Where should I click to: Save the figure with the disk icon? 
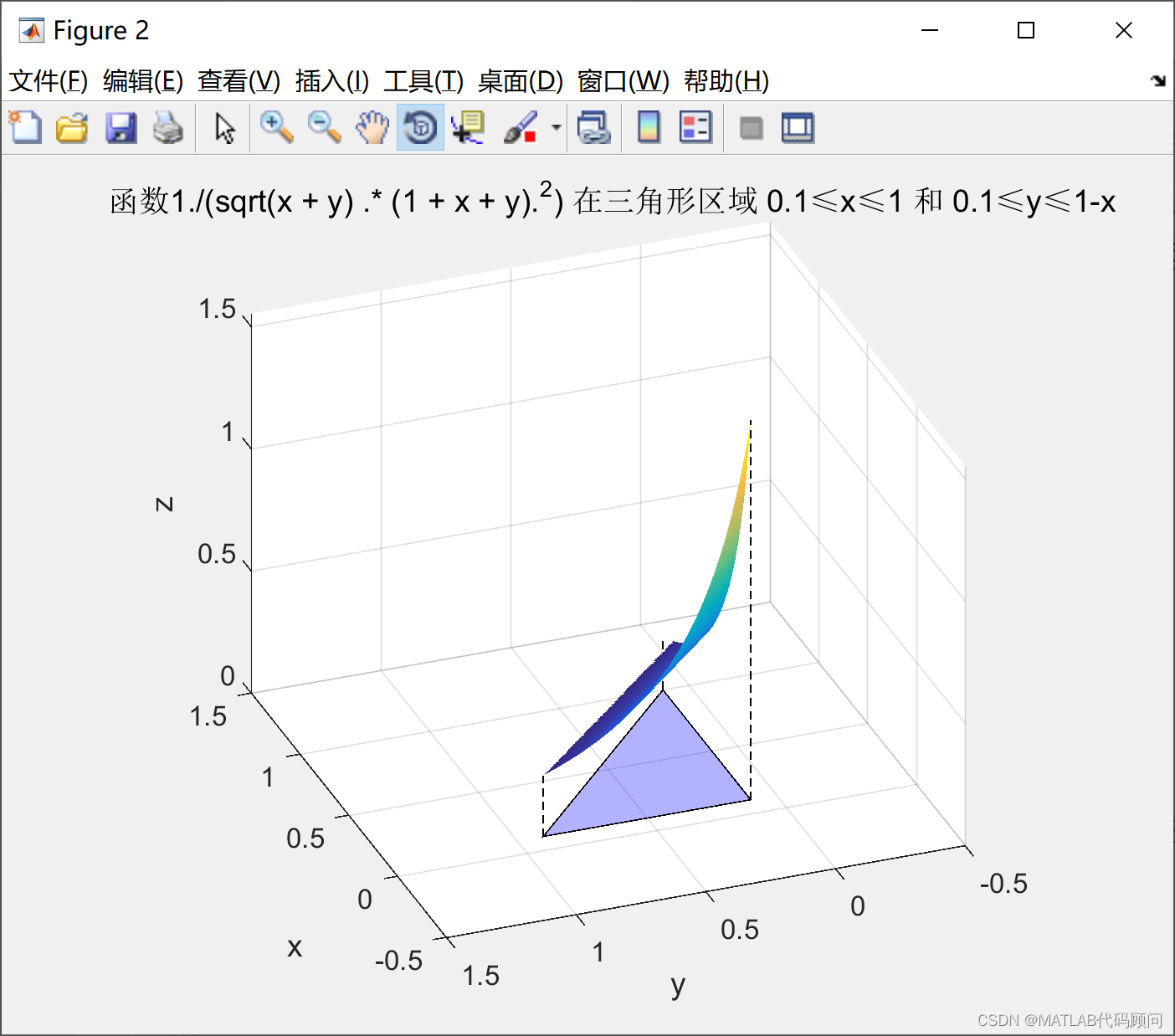[121, 127]
